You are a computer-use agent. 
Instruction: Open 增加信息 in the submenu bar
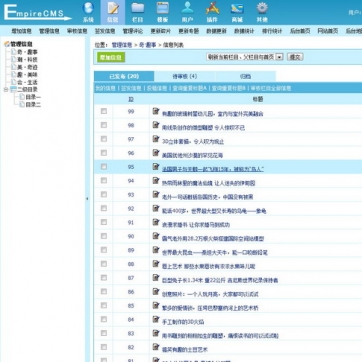pyautogui.click(x=21, y=31)
